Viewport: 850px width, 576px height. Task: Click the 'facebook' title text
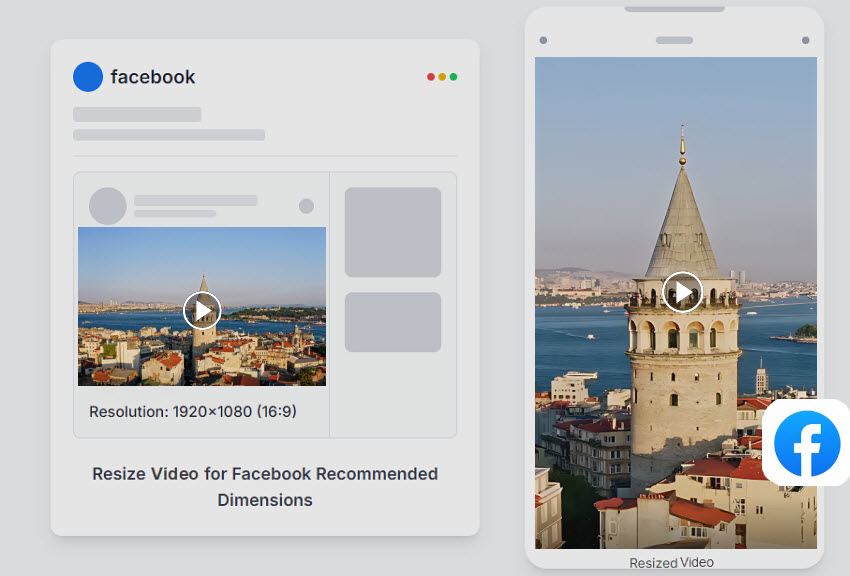point(153,77)
